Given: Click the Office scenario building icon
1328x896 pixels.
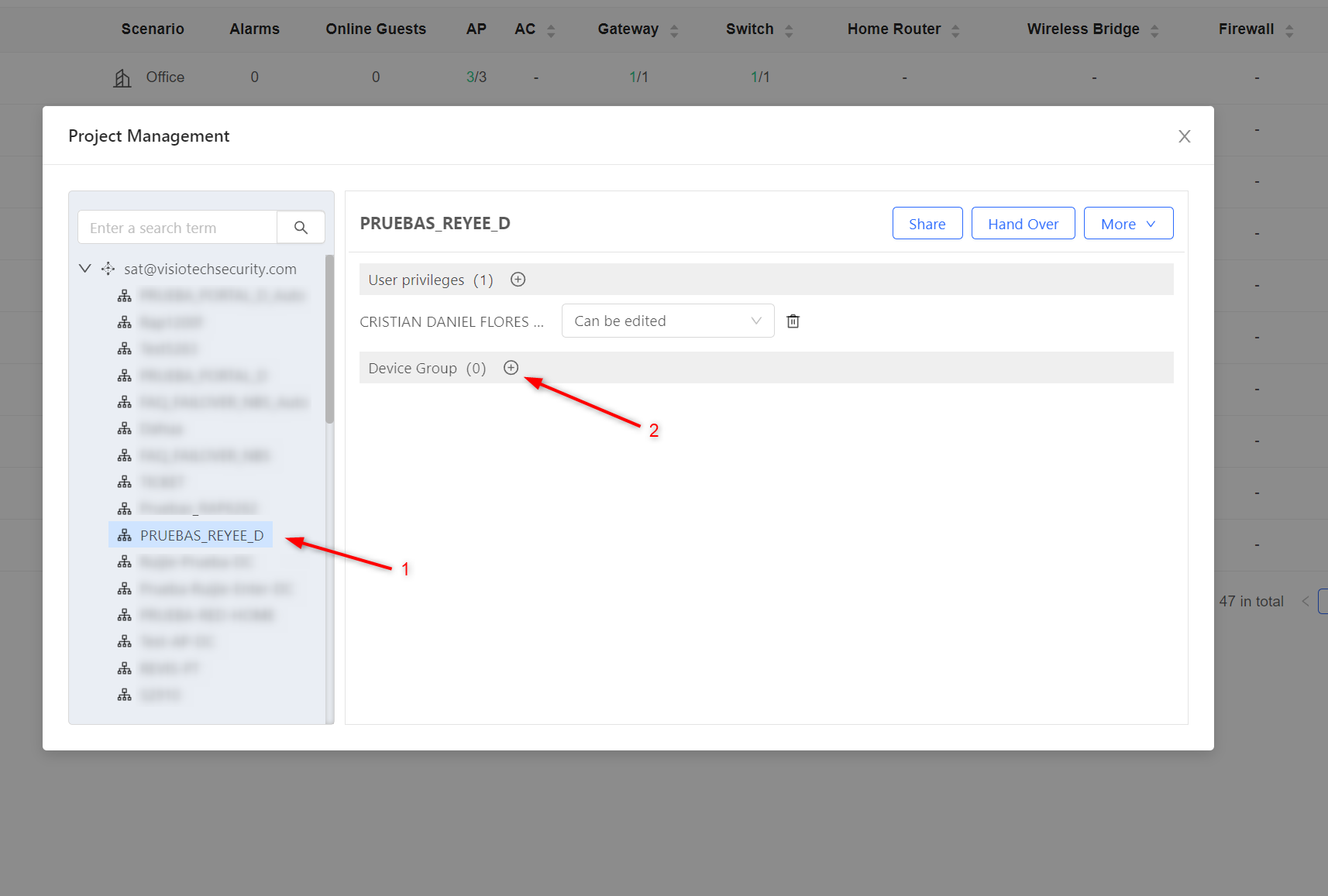Looking at the screenshot, I should (122, 77).
